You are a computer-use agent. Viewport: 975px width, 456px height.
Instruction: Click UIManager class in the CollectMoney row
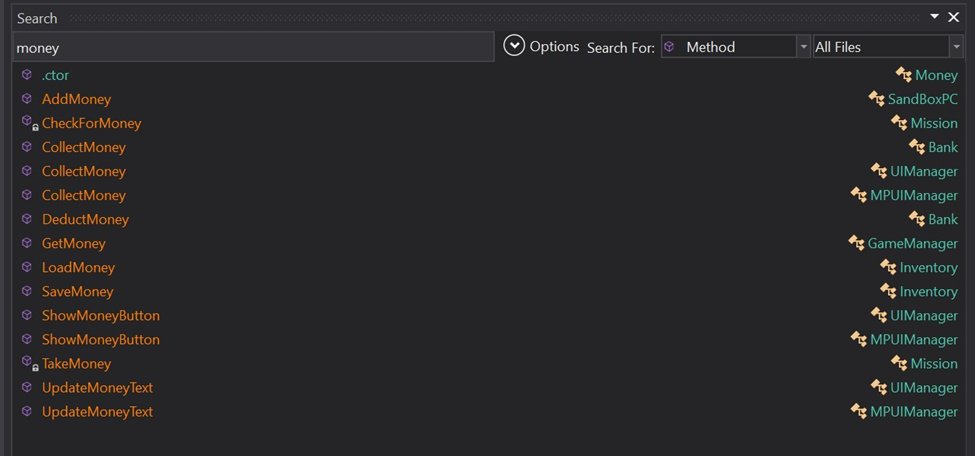coord(924,171)
